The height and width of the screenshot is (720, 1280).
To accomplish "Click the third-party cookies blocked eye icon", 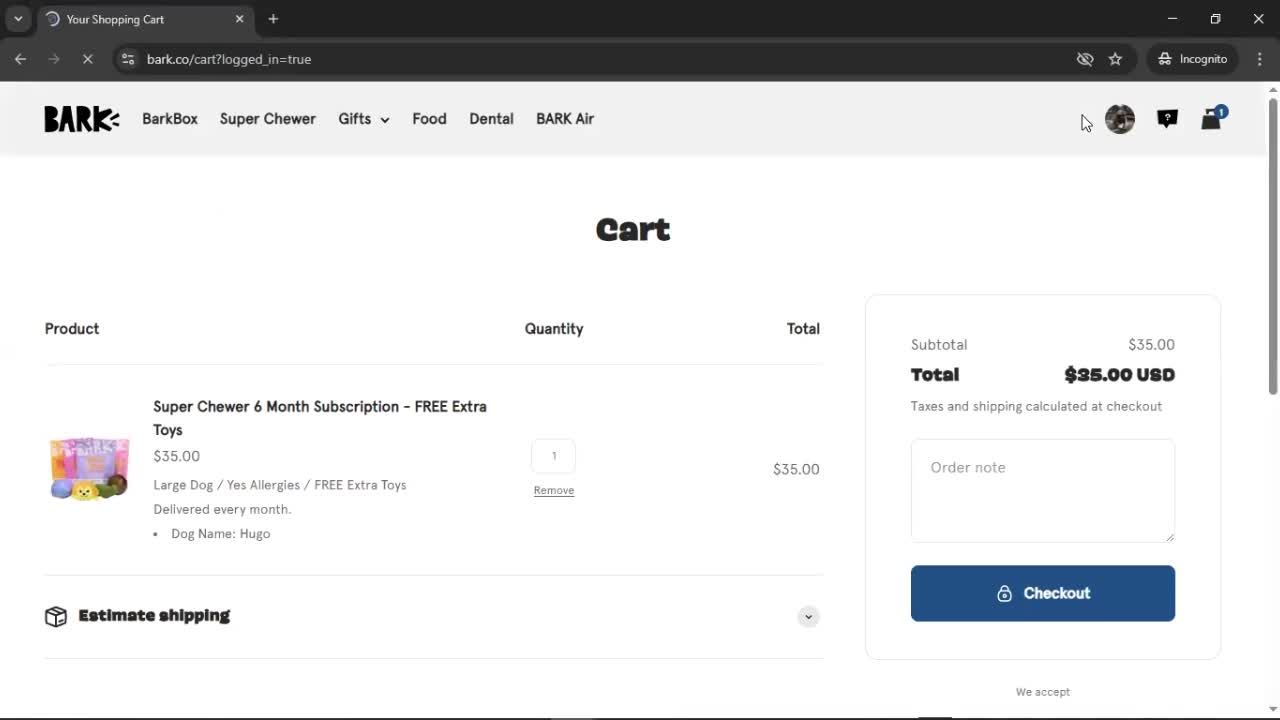I will 1085,59.
